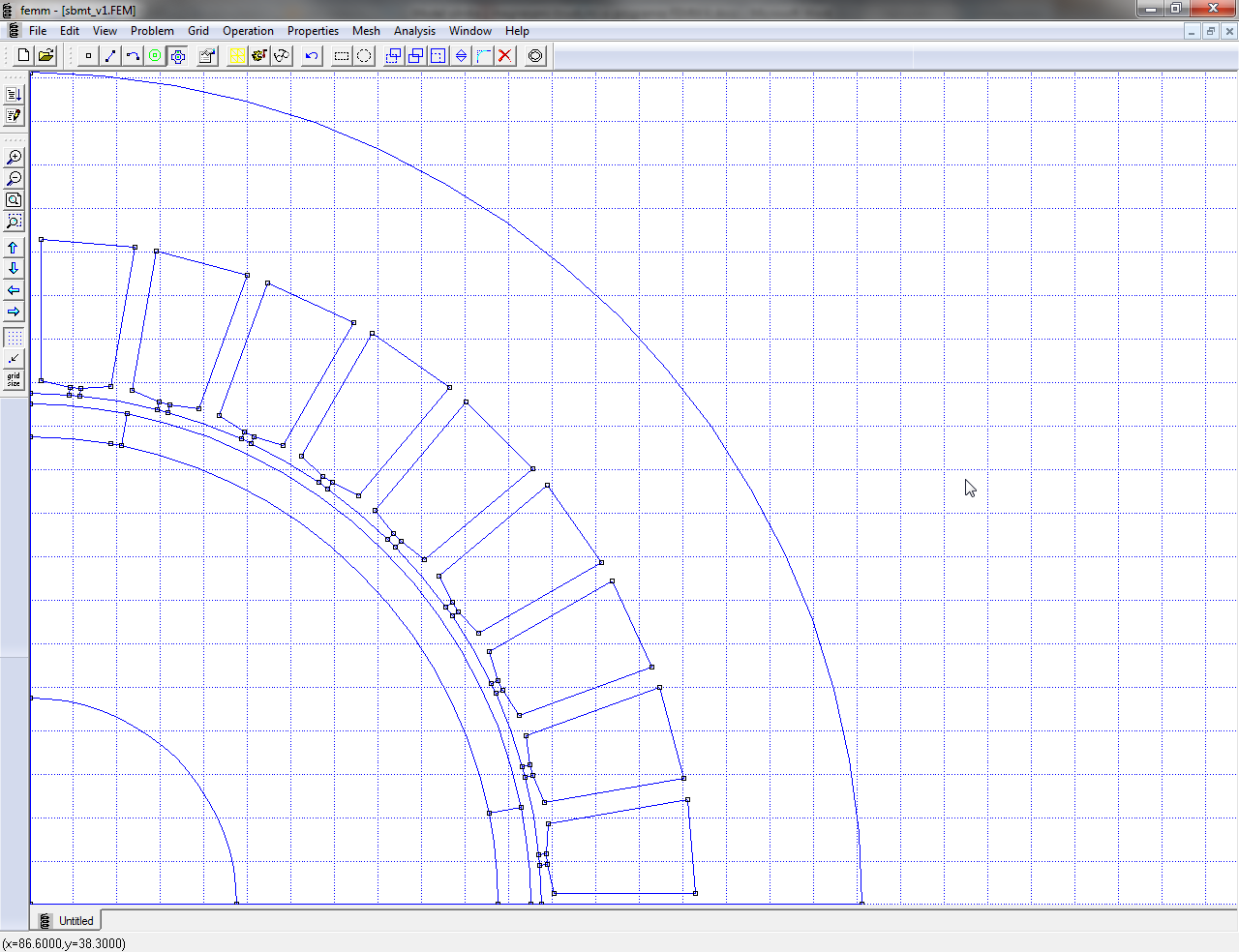Close the sbmt_v1.FEM document window

coord(1229,31)
